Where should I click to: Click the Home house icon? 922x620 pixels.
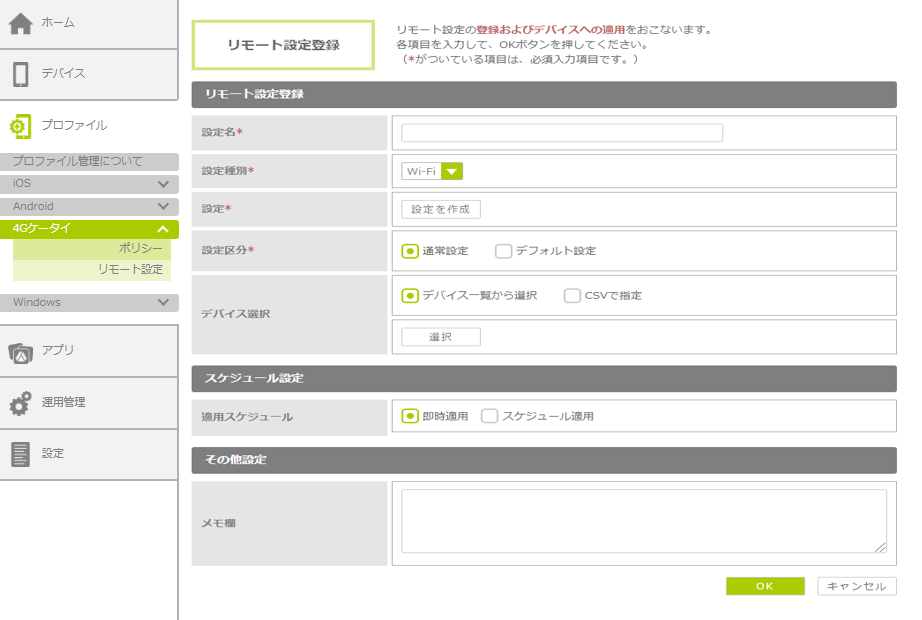tap(21, 23)
